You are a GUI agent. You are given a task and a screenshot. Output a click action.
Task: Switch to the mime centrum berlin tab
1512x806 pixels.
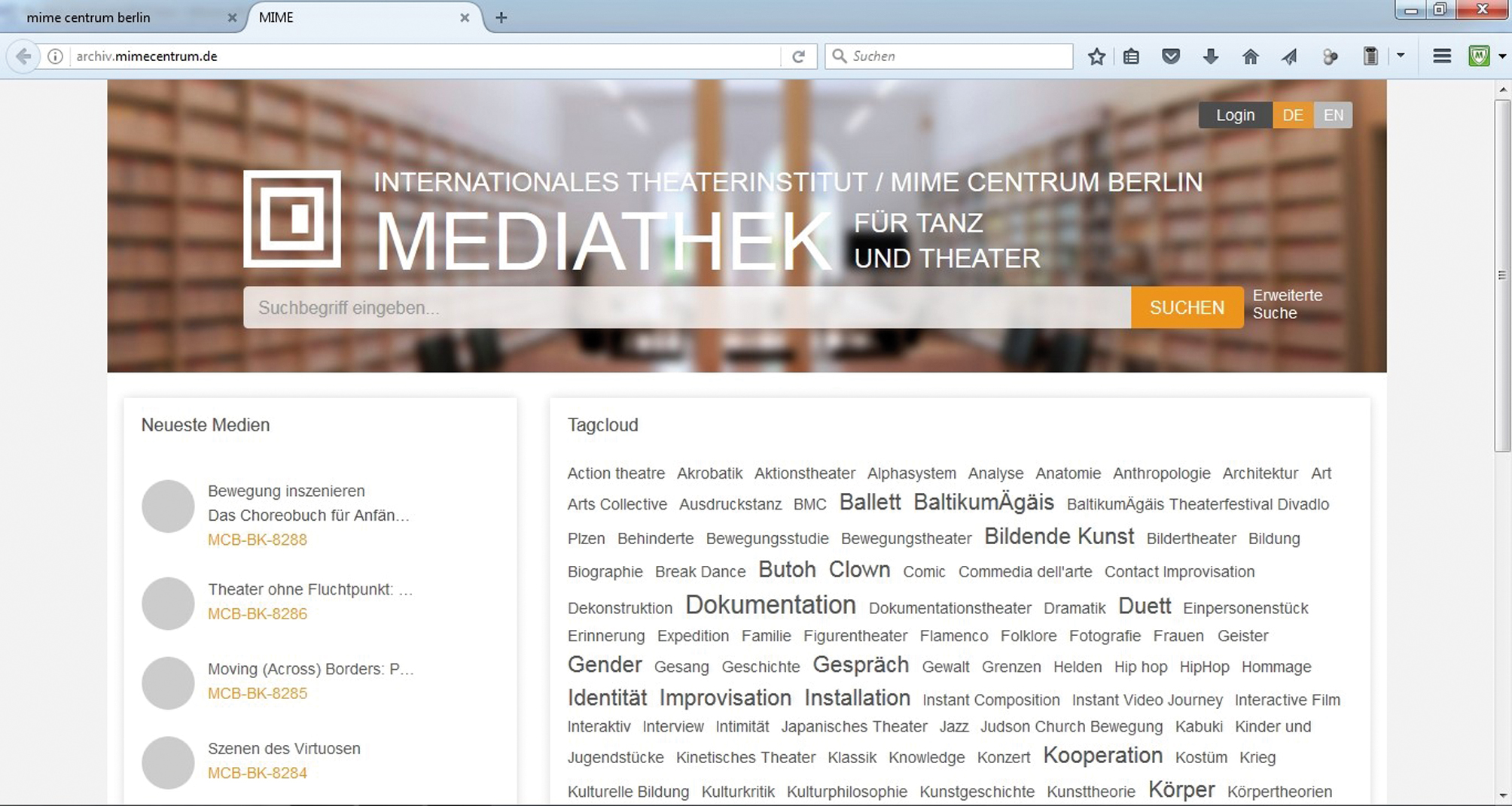89,17
